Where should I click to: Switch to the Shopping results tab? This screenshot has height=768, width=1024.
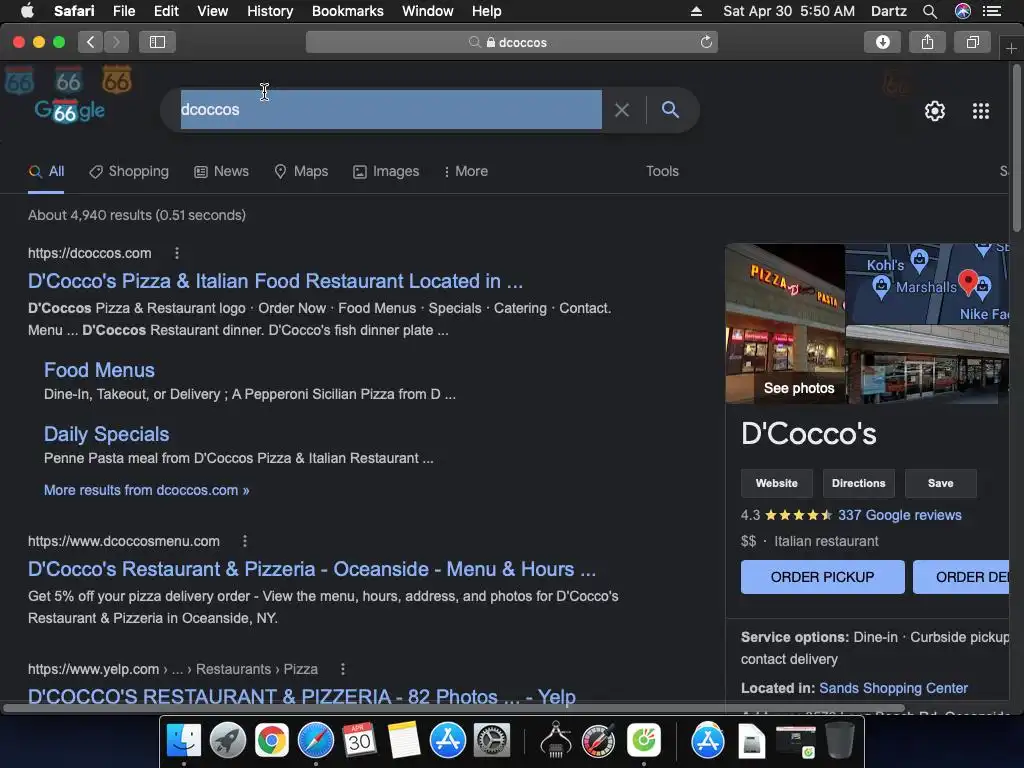click(129, 172)
